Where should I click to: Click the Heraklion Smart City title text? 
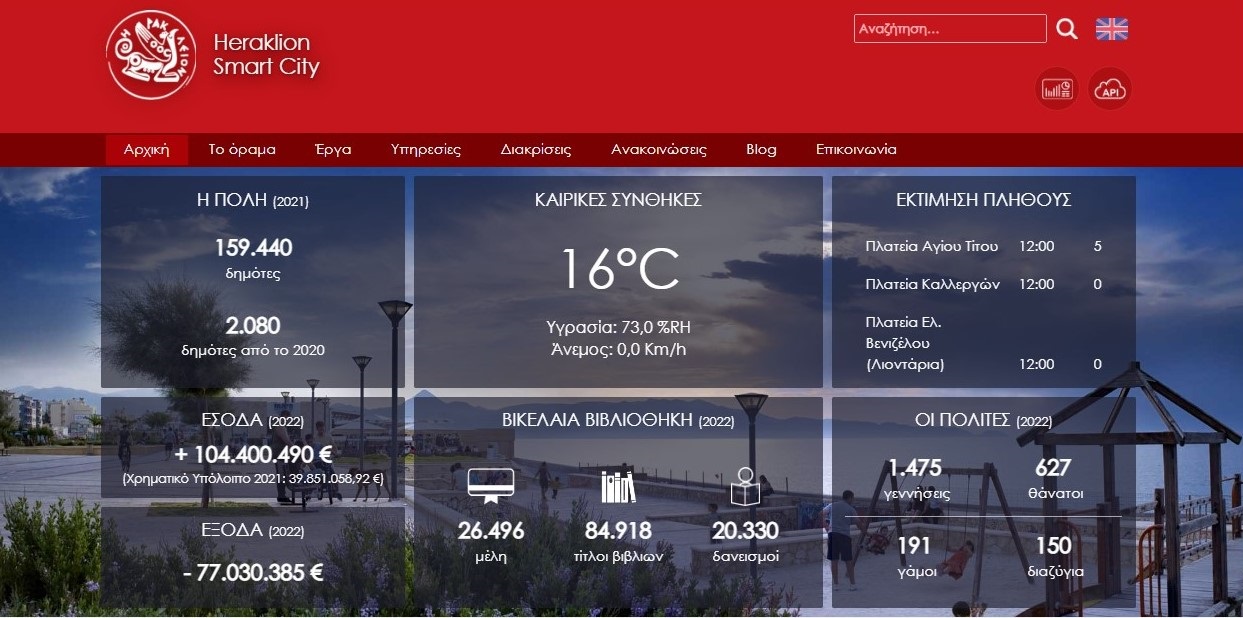click(x=266, y=55)
